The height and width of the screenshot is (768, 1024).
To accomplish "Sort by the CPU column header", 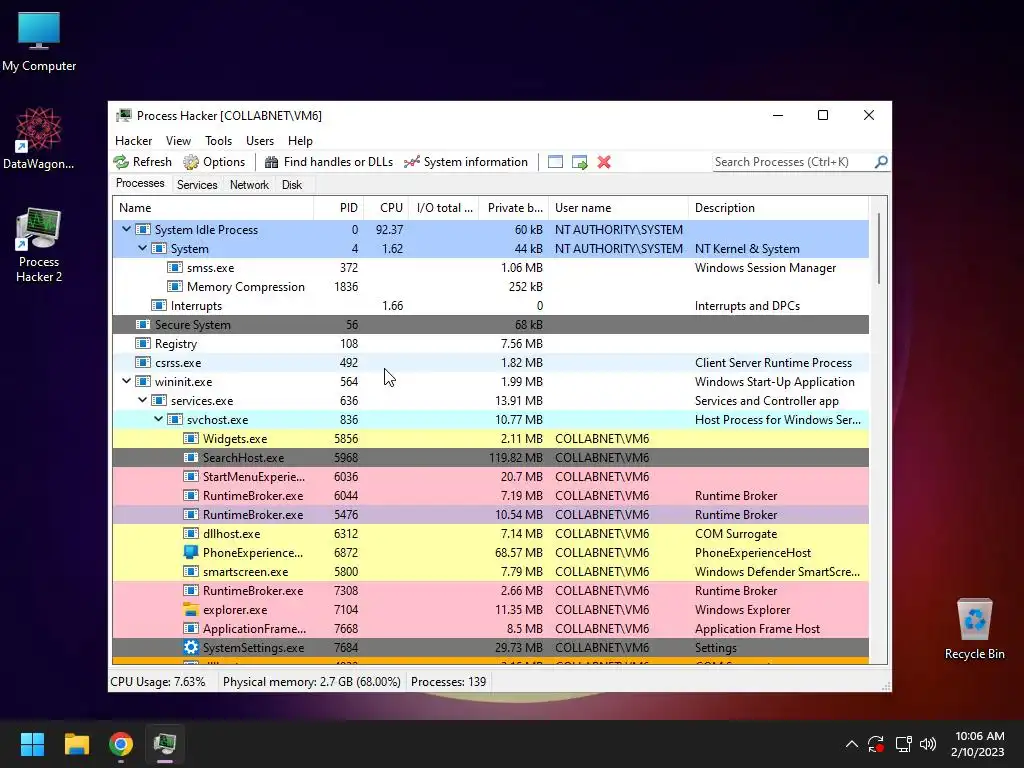I will point(386,208).
